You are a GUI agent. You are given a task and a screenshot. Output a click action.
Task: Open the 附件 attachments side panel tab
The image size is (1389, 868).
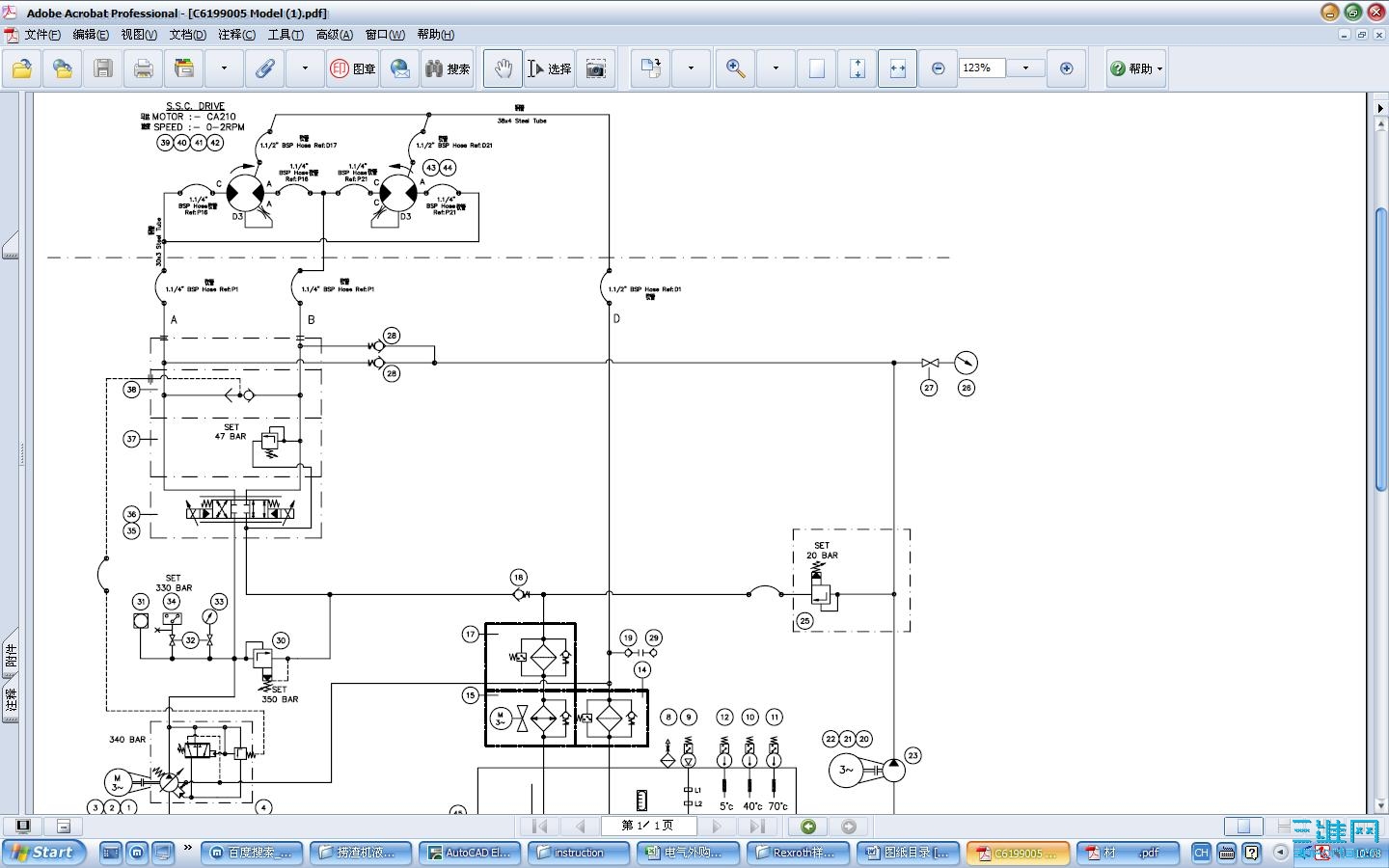point(11,658)
